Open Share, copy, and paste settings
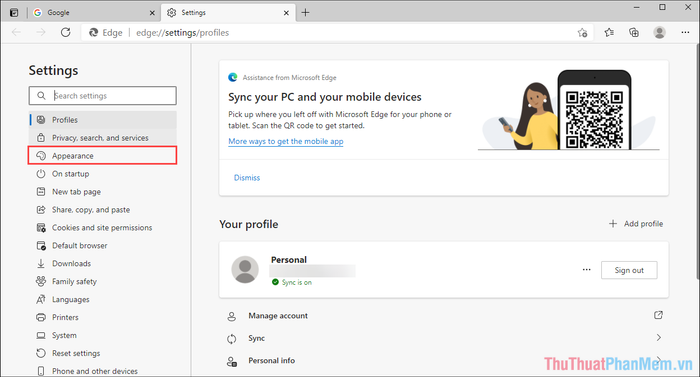 [103, 209]
